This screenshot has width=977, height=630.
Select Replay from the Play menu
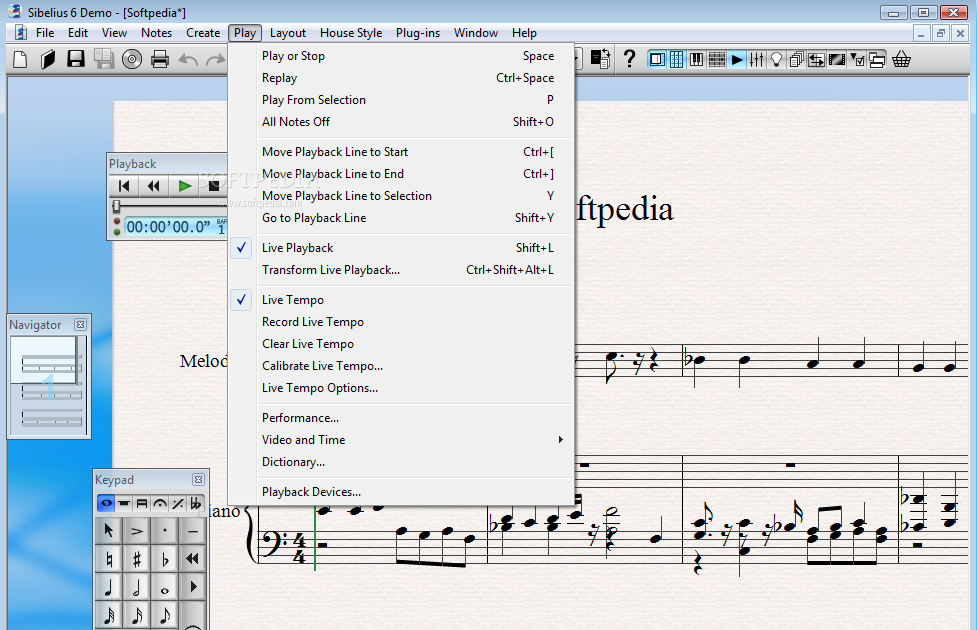[x=401, y=78]
